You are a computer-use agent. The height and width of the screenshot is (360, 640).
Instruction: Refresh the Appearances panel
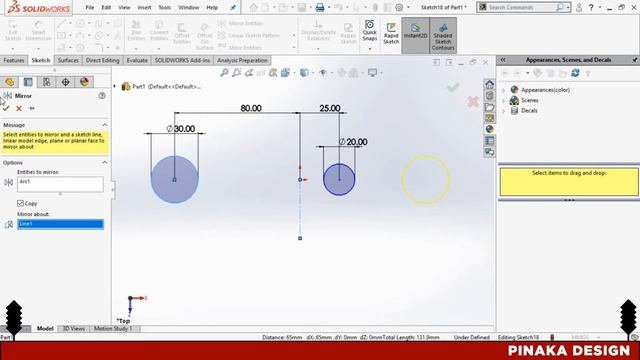576,73
